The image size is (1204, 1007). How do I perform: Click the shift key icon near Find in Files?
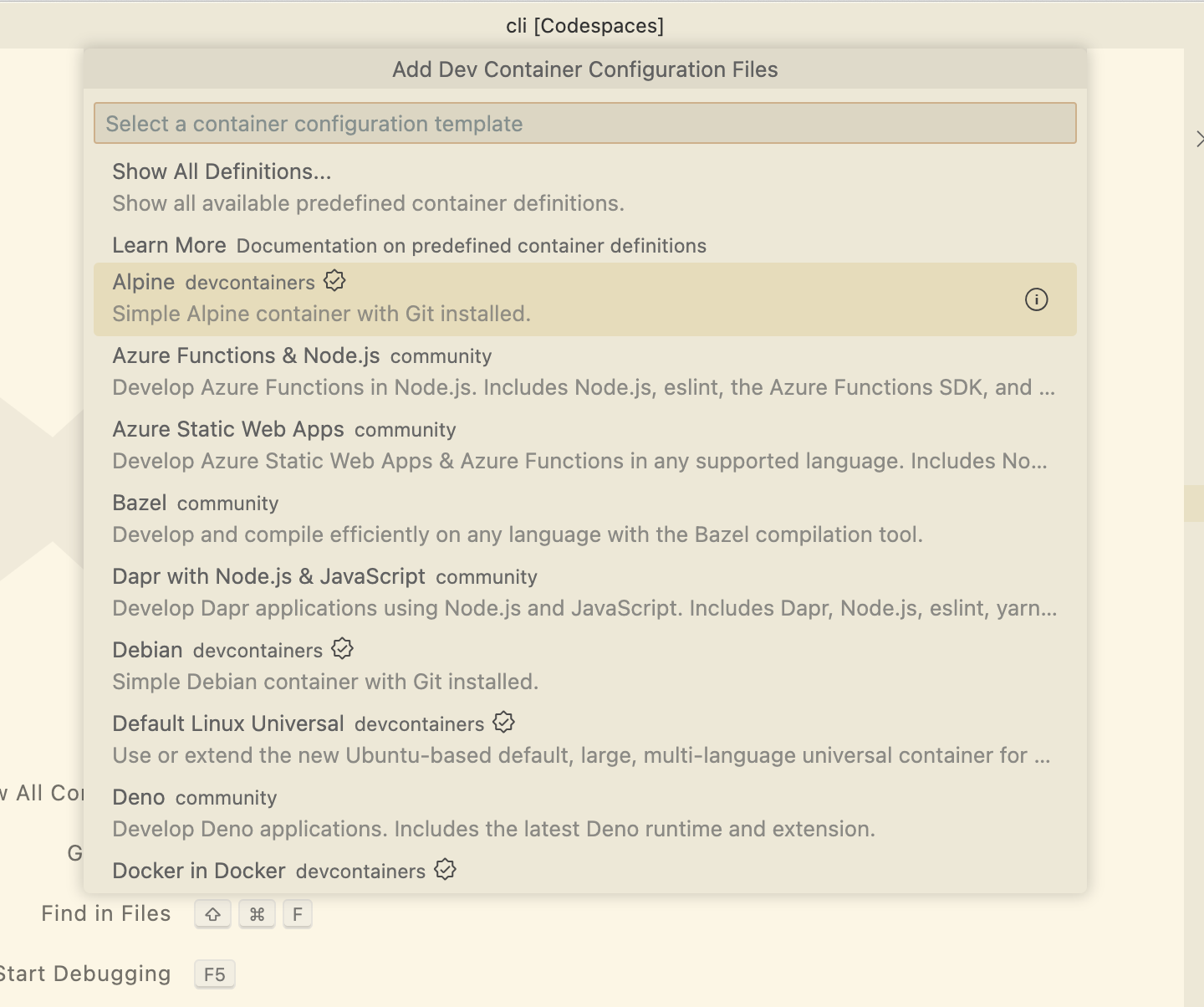coord(212,913)
